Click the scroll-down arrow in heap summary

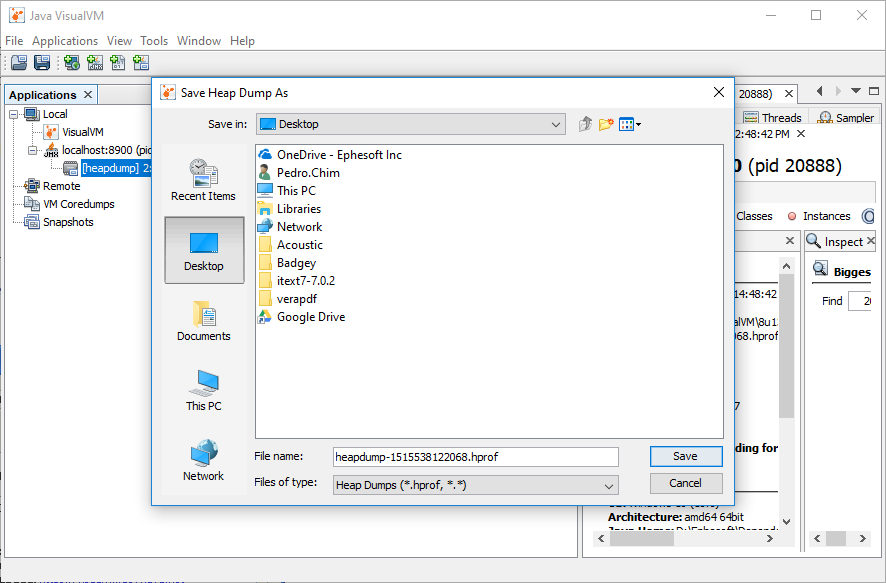[787, 522]
